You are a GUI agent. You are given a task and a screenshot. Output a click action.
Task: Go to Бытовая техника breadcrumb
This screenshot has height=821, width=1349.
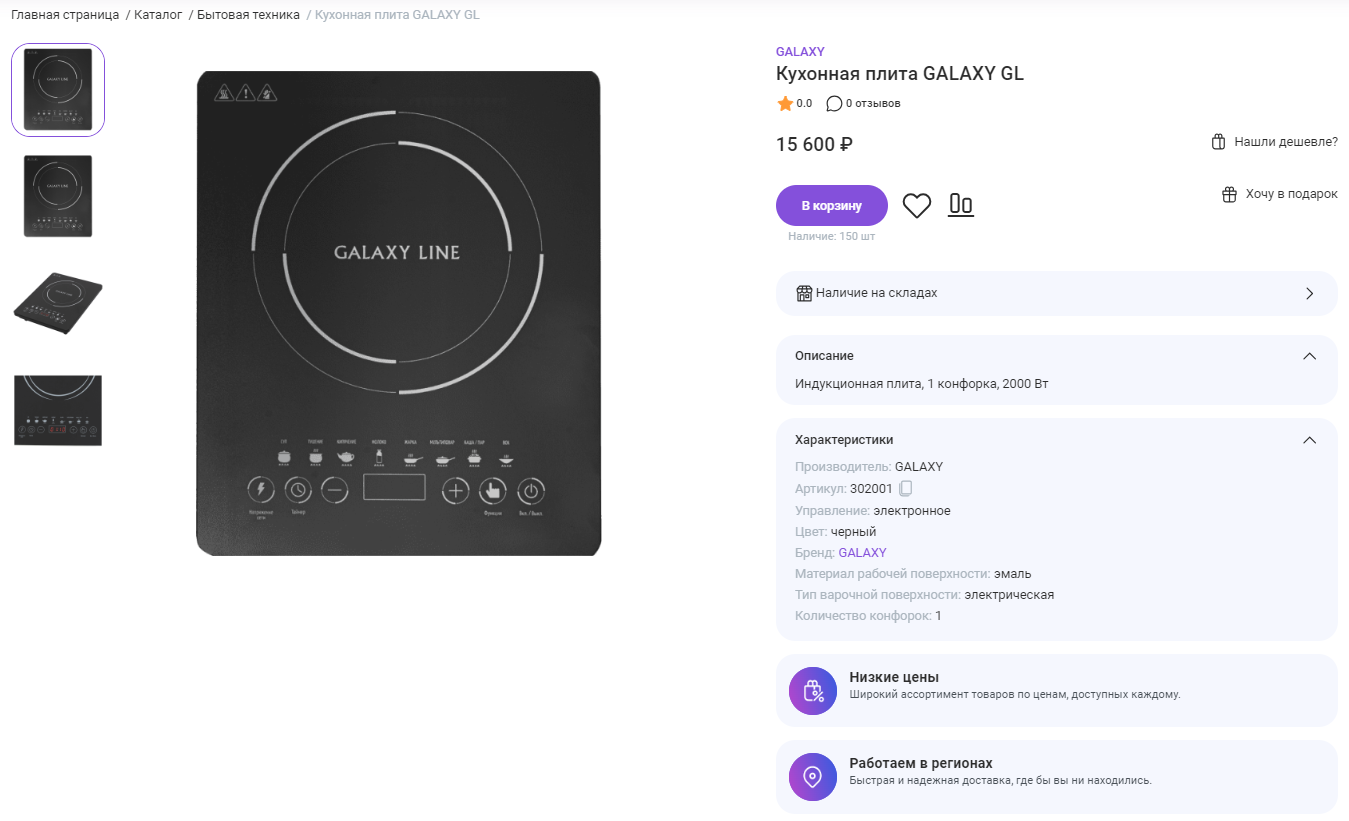click(x=248, y=15)
